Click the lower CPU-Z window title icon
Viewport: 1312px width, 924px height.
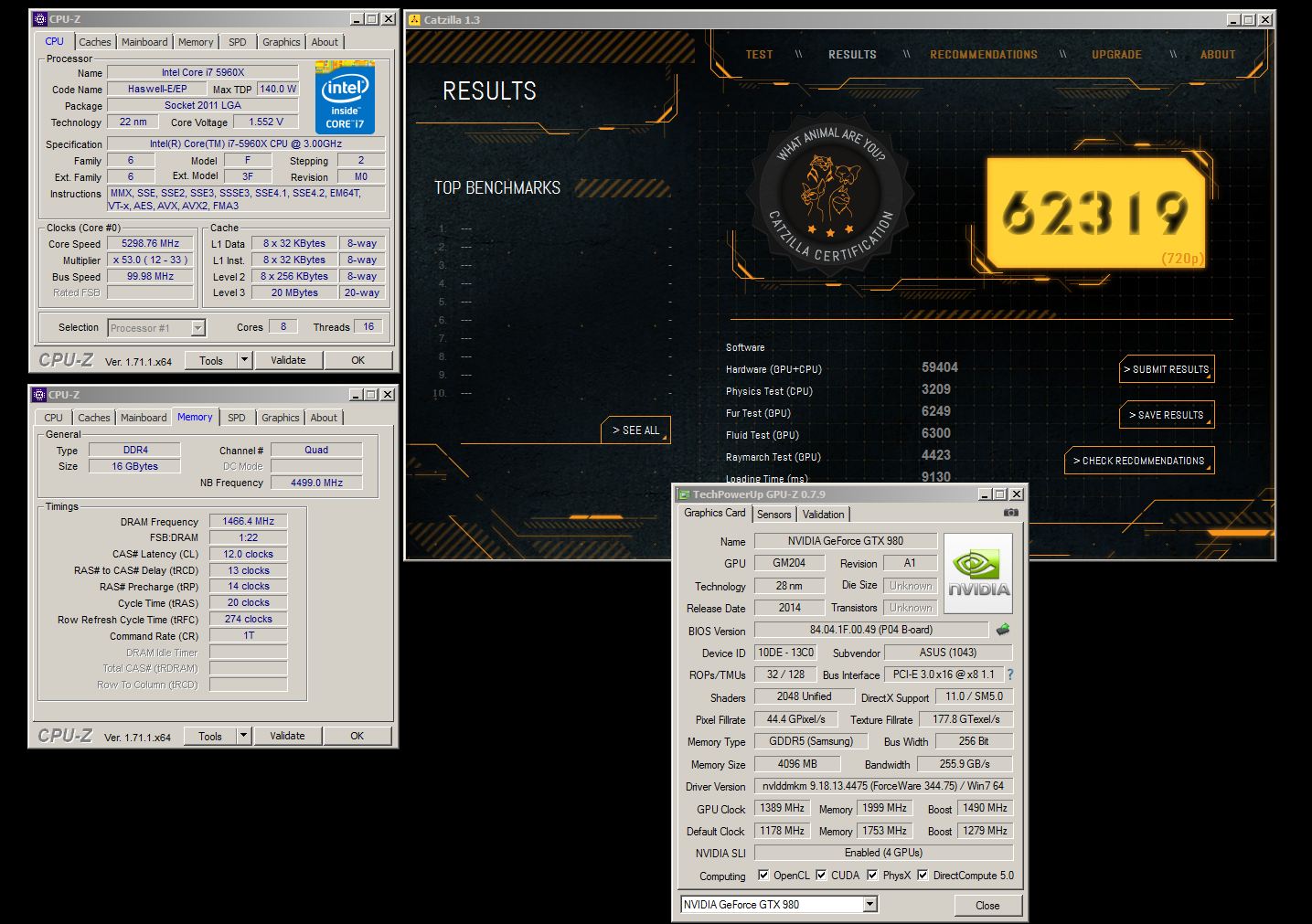[39, 395]
